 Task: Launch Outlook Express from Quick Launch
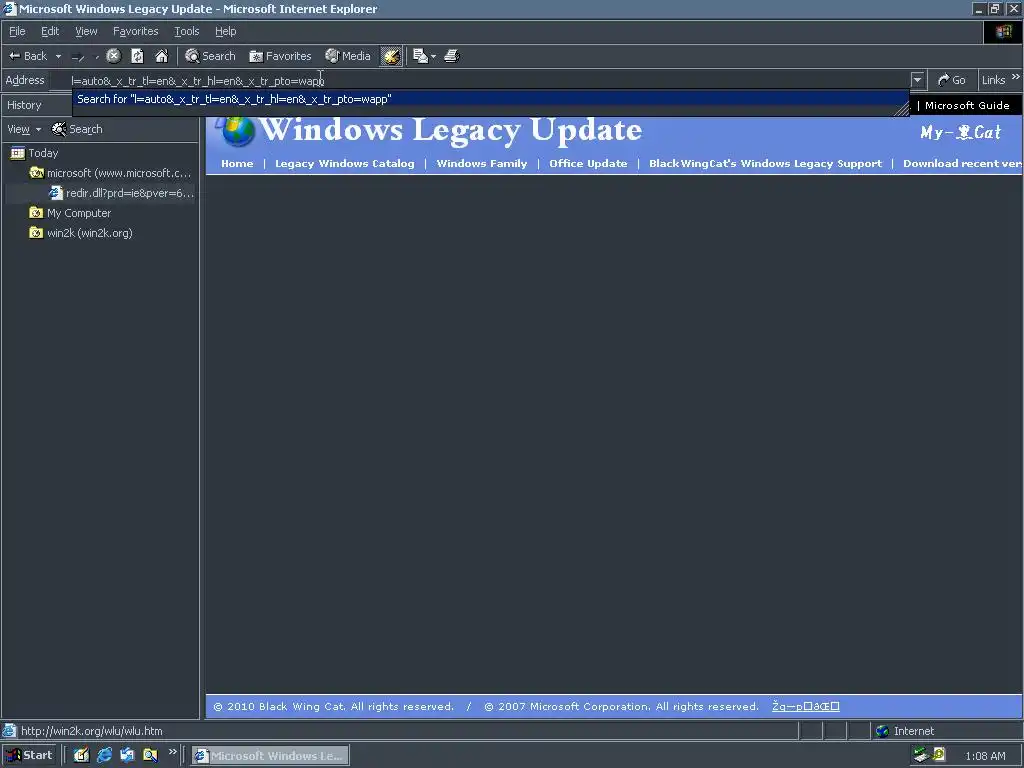coord(127,756)
